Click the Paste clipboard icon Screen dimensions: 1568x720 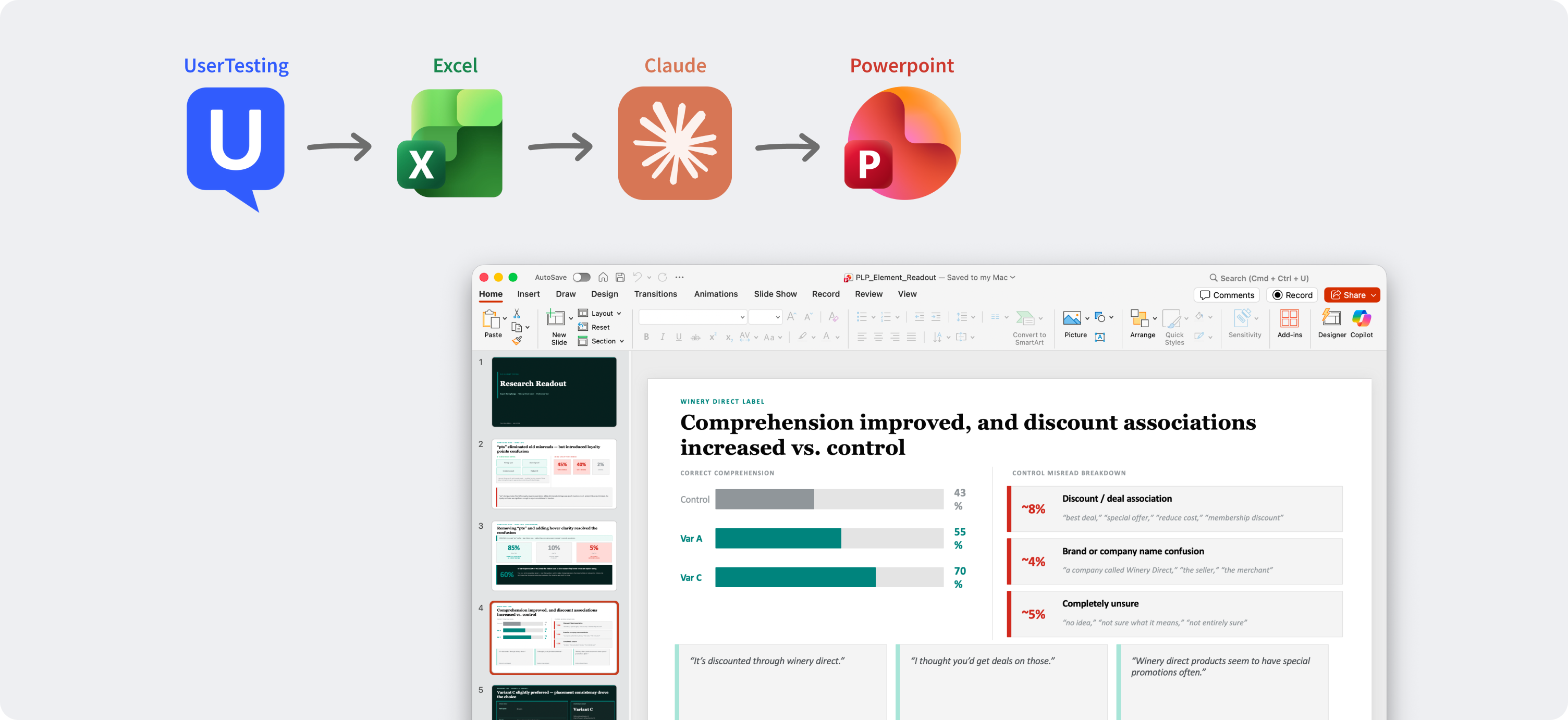pos(491,319)
